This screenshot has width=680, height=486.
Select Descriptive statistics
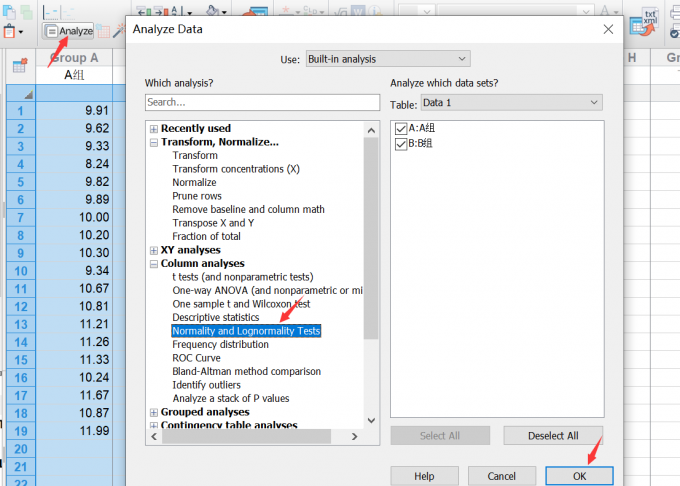click(x=216, y=317)
